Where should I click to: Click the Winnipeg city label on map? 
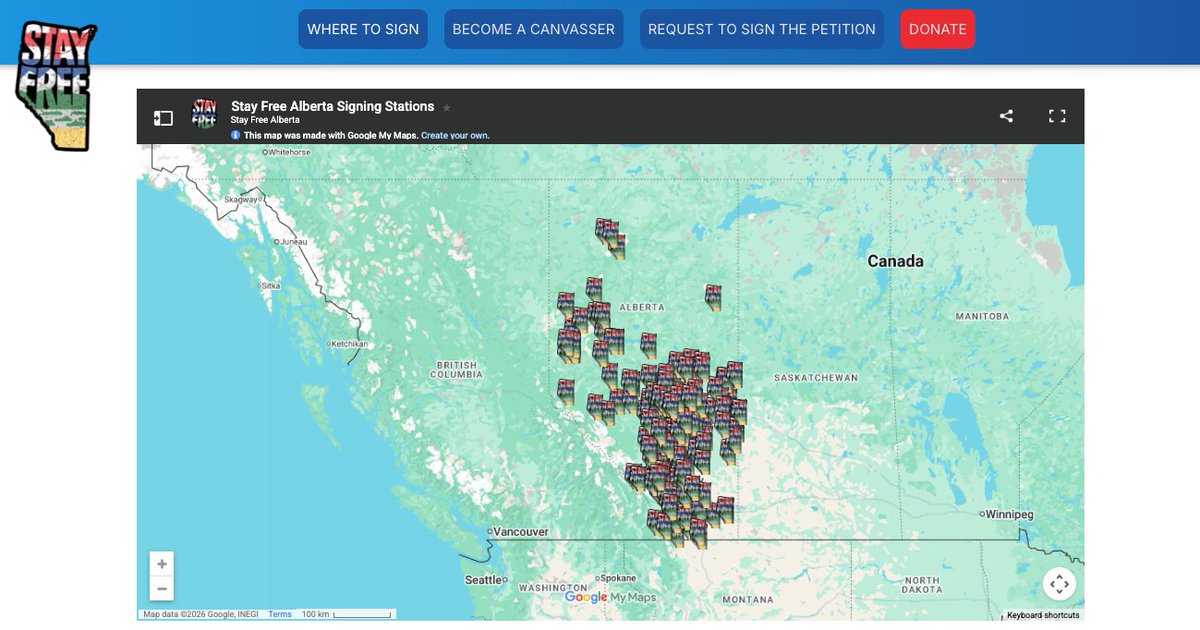pos(1009,514)
